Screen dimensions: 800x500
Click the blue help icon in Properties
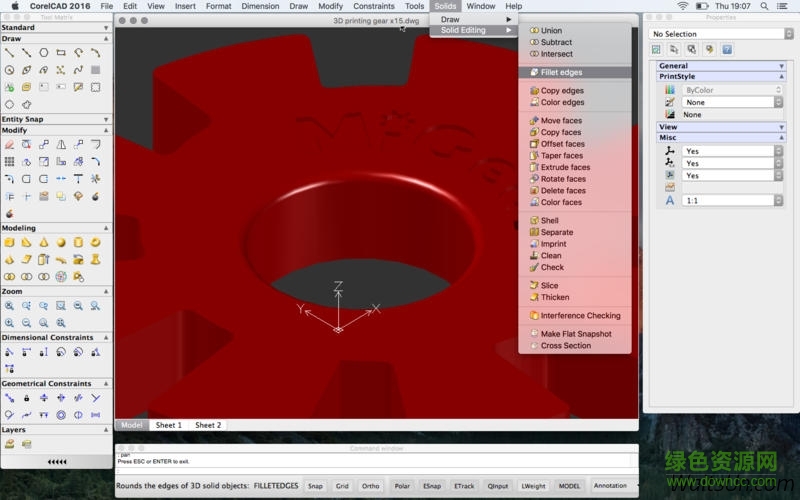[726, 49]
